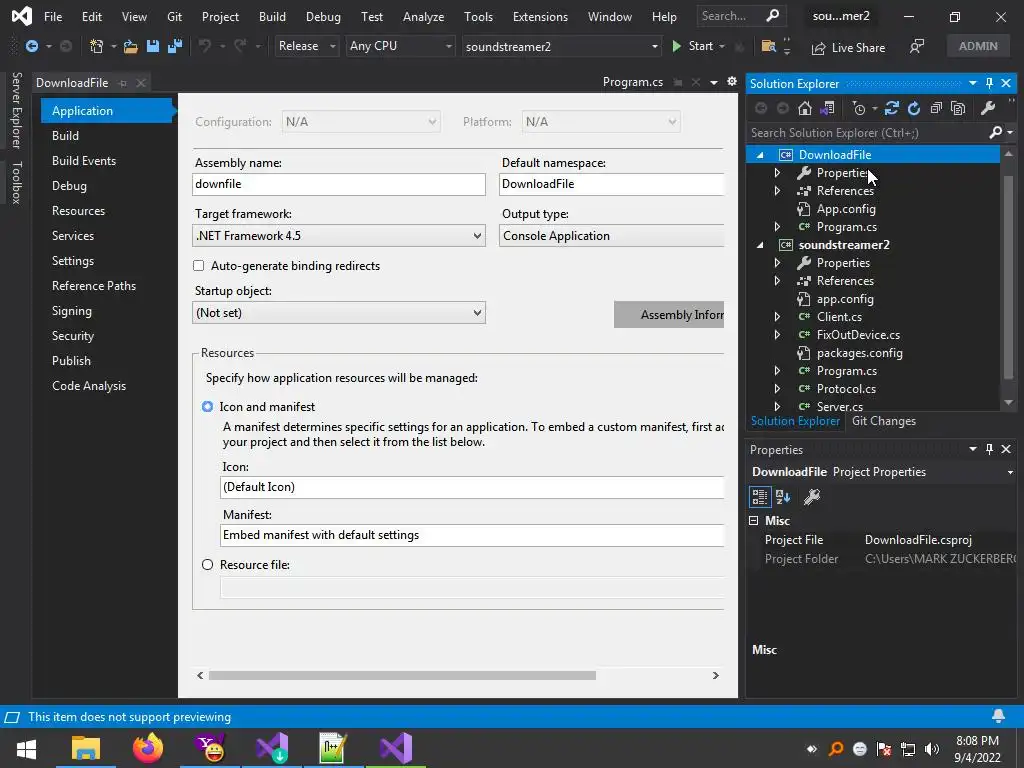Open the Build menu

coord(272,16)
